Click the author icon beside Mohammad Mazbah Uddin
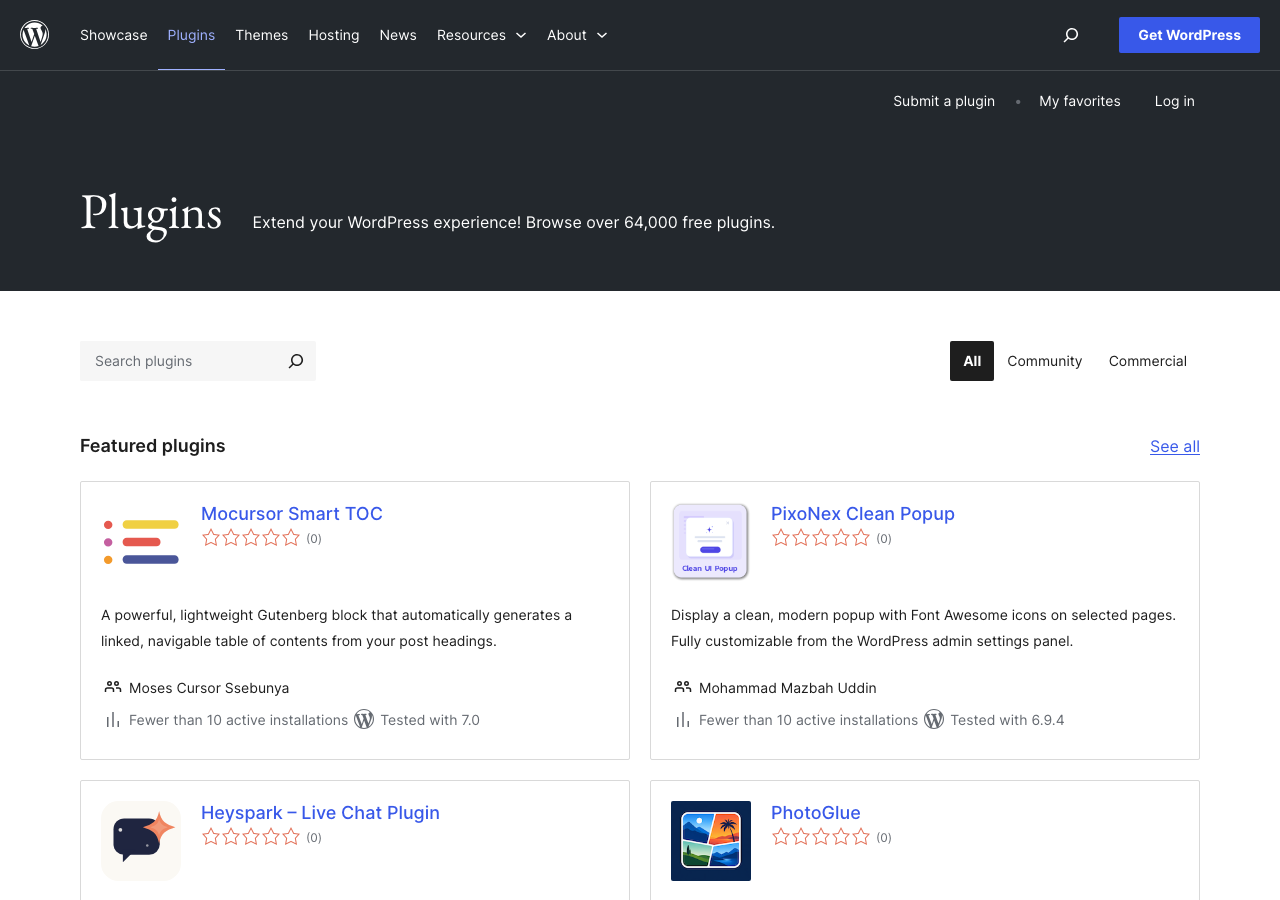Screen dimensions: 1280x900 [683, 687]
